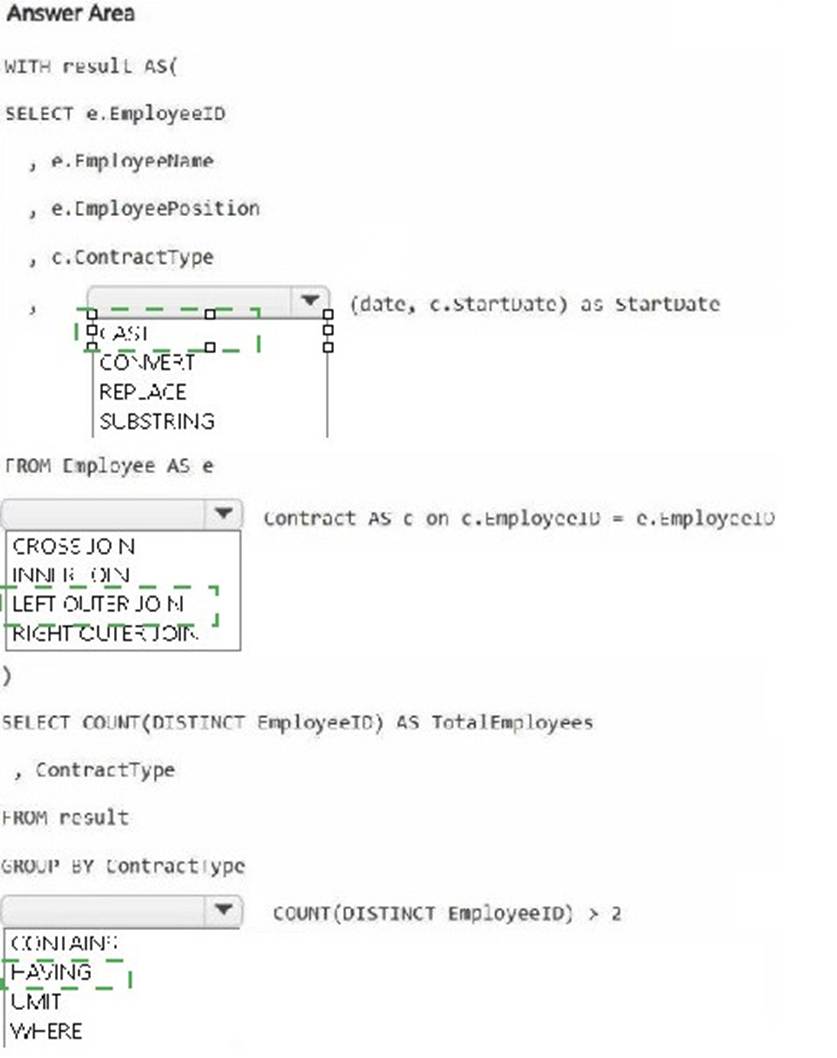Click the empty function combo box field
Screen dimensions: 837x1058
coord(190,300)
